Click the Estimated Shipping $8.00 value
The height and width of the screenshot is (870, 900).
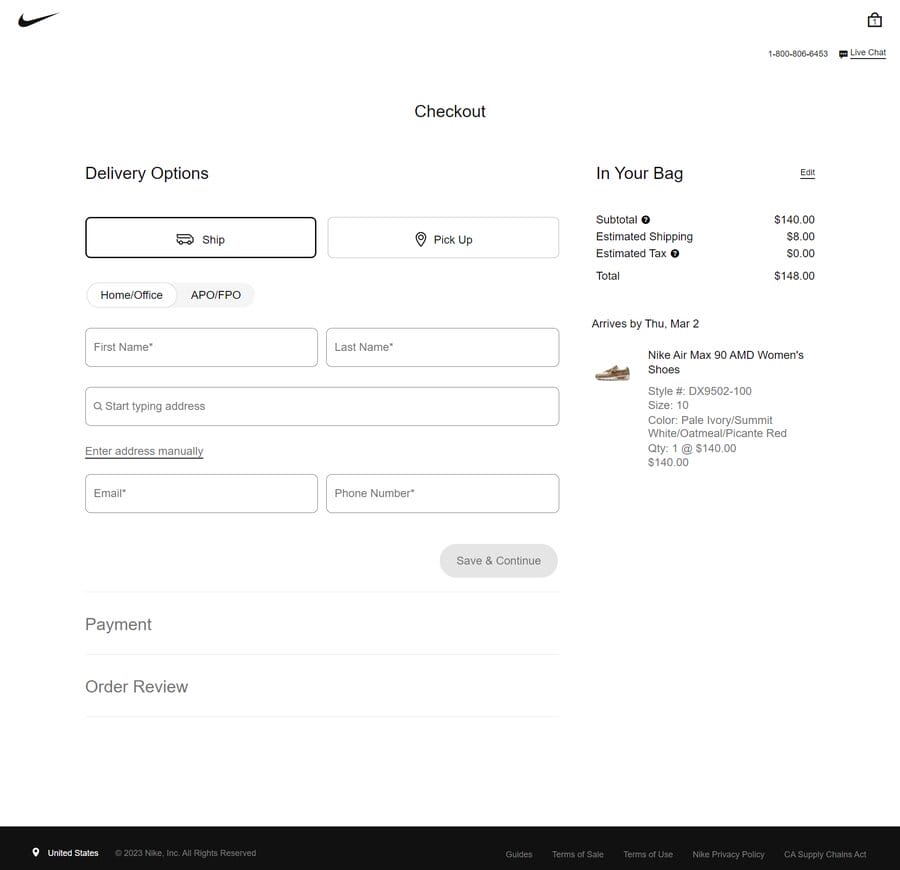[x=801, y=236]
